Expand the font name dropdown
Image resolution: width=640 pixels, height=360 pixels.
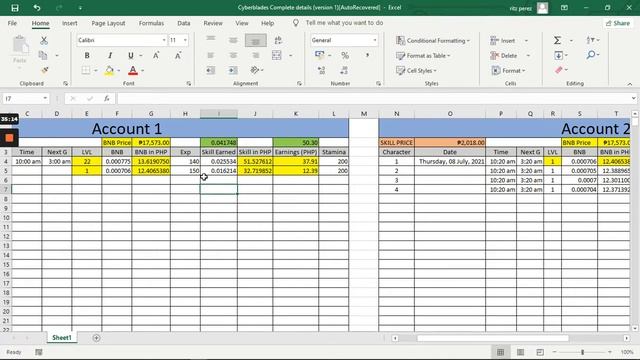[164, 40]
